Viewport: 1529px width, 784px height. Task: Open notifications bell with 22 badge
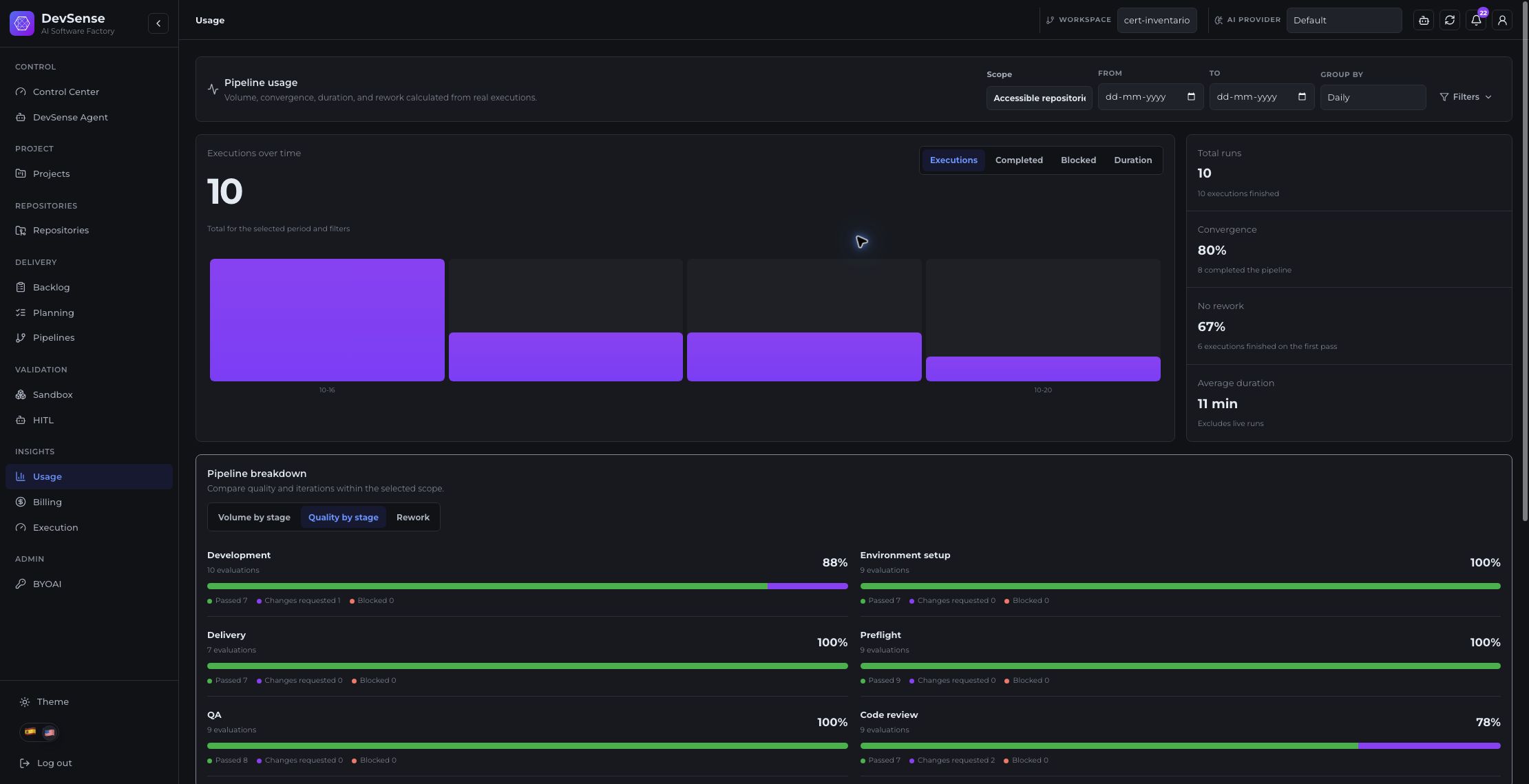coord(1476,20)
